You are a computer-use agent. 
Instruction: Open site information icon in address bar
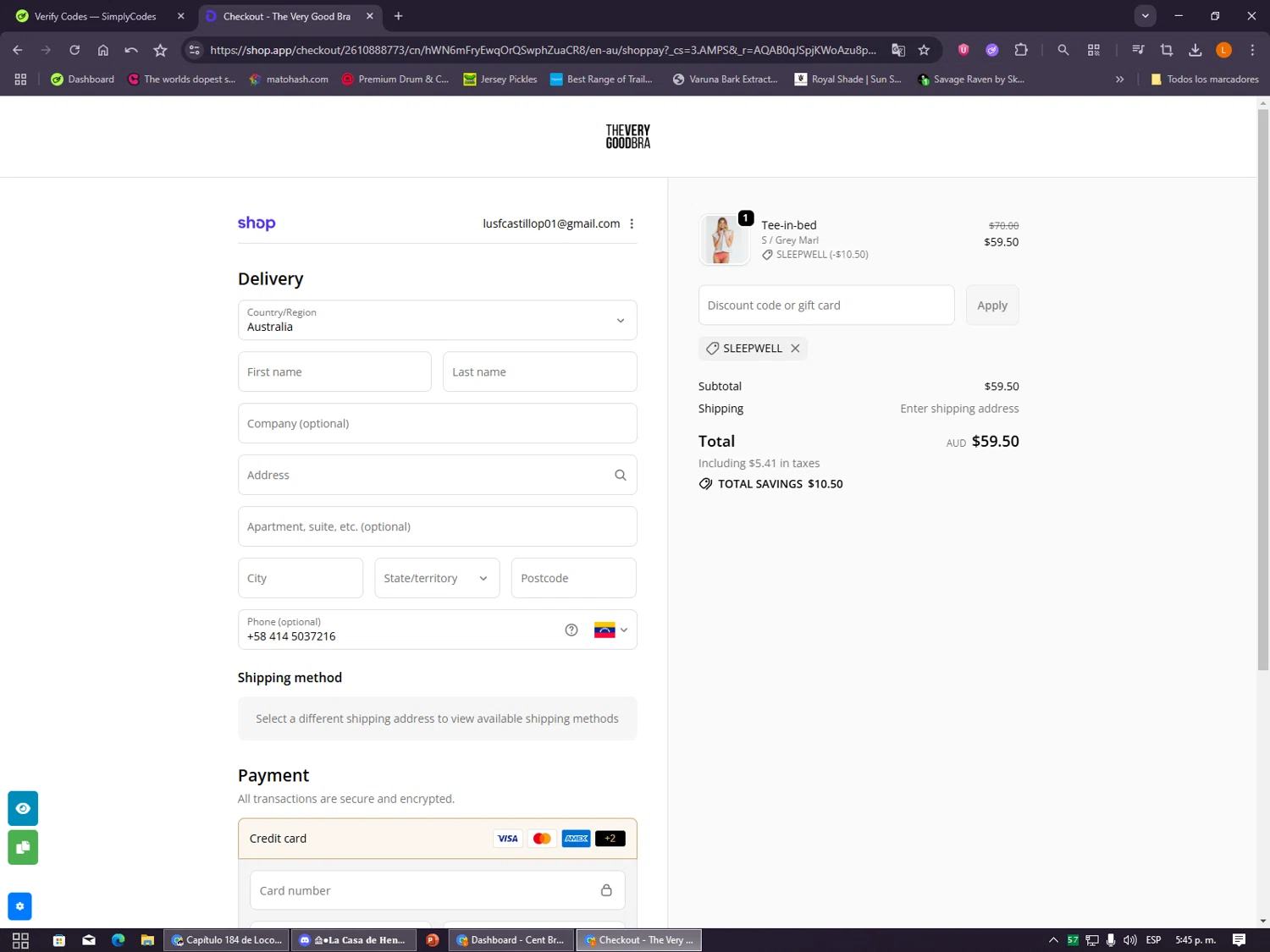point(195,50)
